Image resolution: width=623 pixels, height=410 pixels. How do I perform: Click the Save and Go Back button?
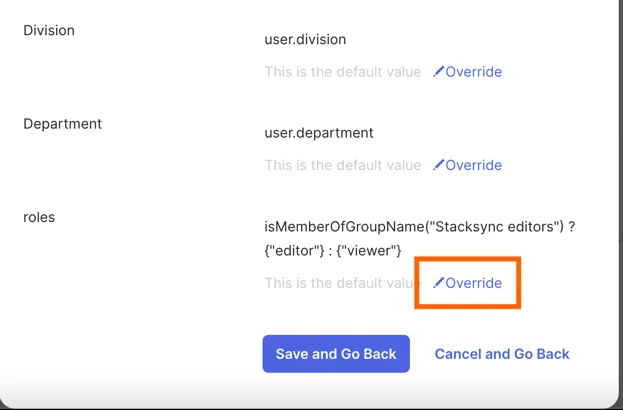pyautogui.click(x=336, y=354)
